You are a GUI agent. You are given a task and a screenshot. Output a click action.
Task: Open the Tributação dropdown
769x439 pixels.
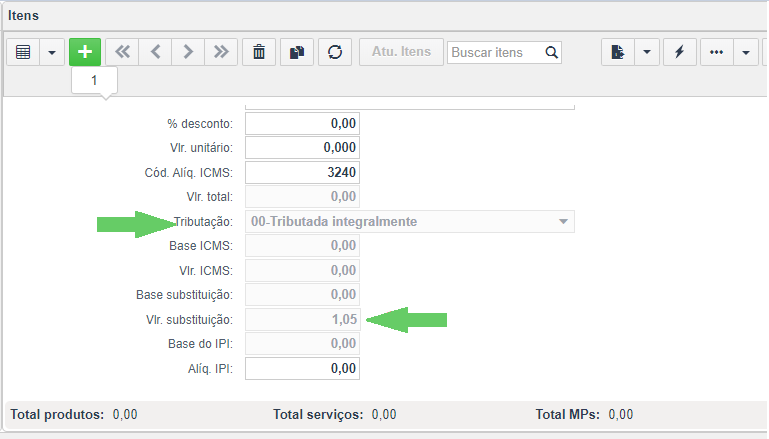pos(410,222)
